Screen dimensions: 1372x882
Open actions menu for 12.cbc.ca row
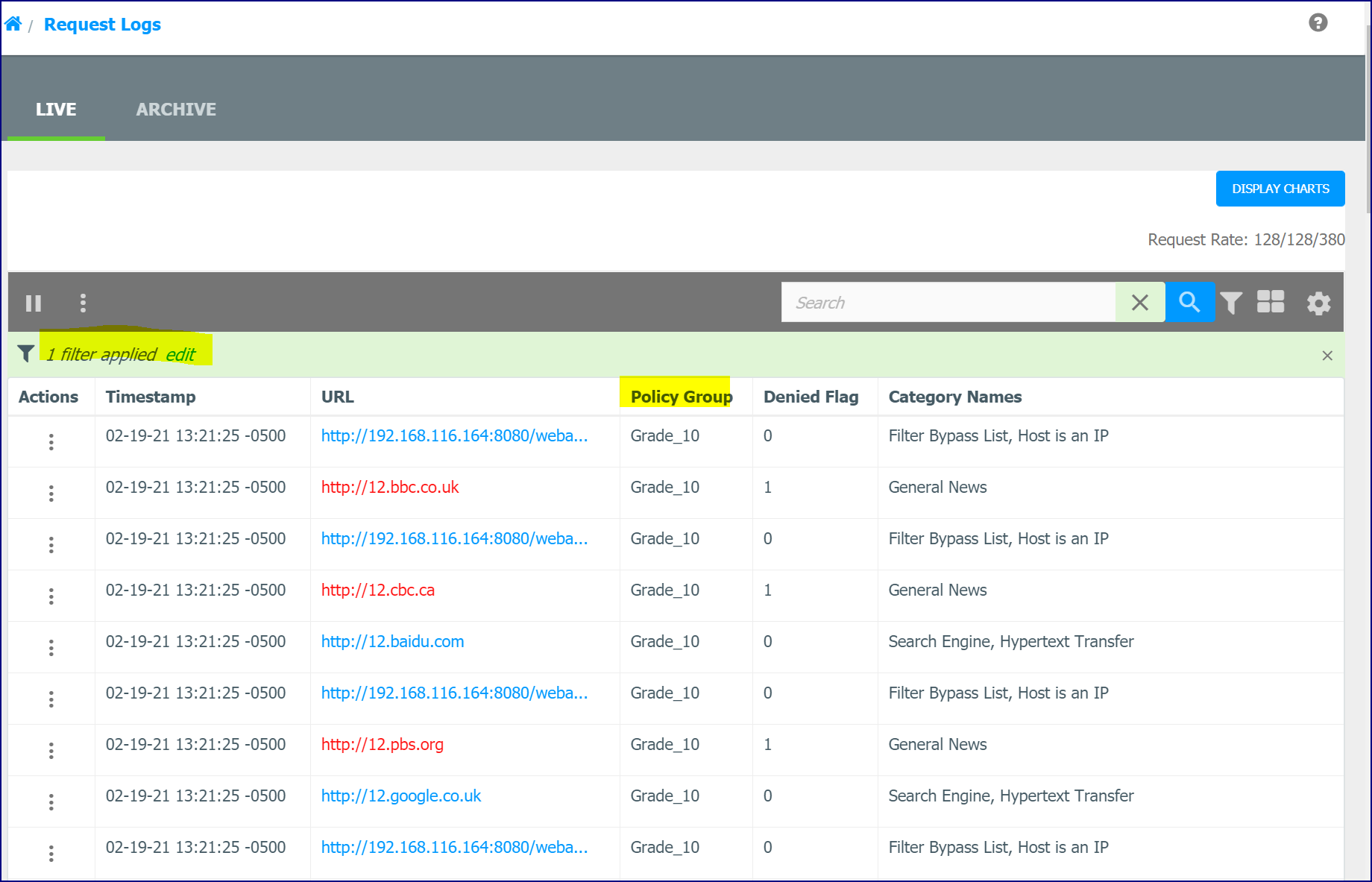tap(51, 596)
